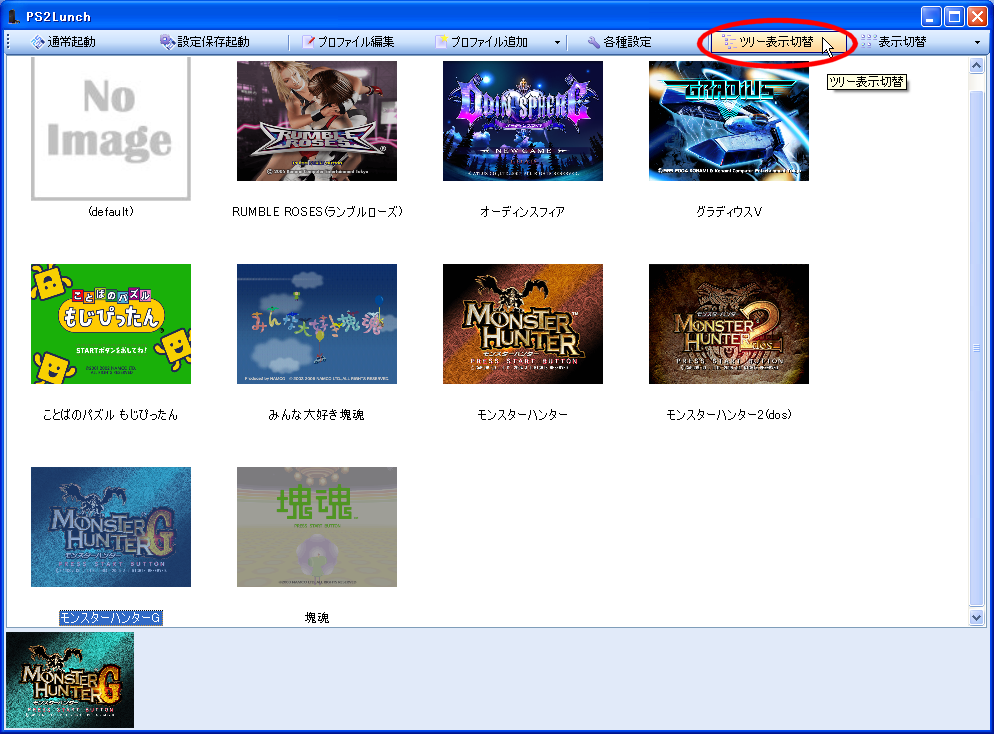994x734 pixels.
Task: Click the モンスターハンター2(dos) label
Action: pyautogui.click(x=729, y=415)
